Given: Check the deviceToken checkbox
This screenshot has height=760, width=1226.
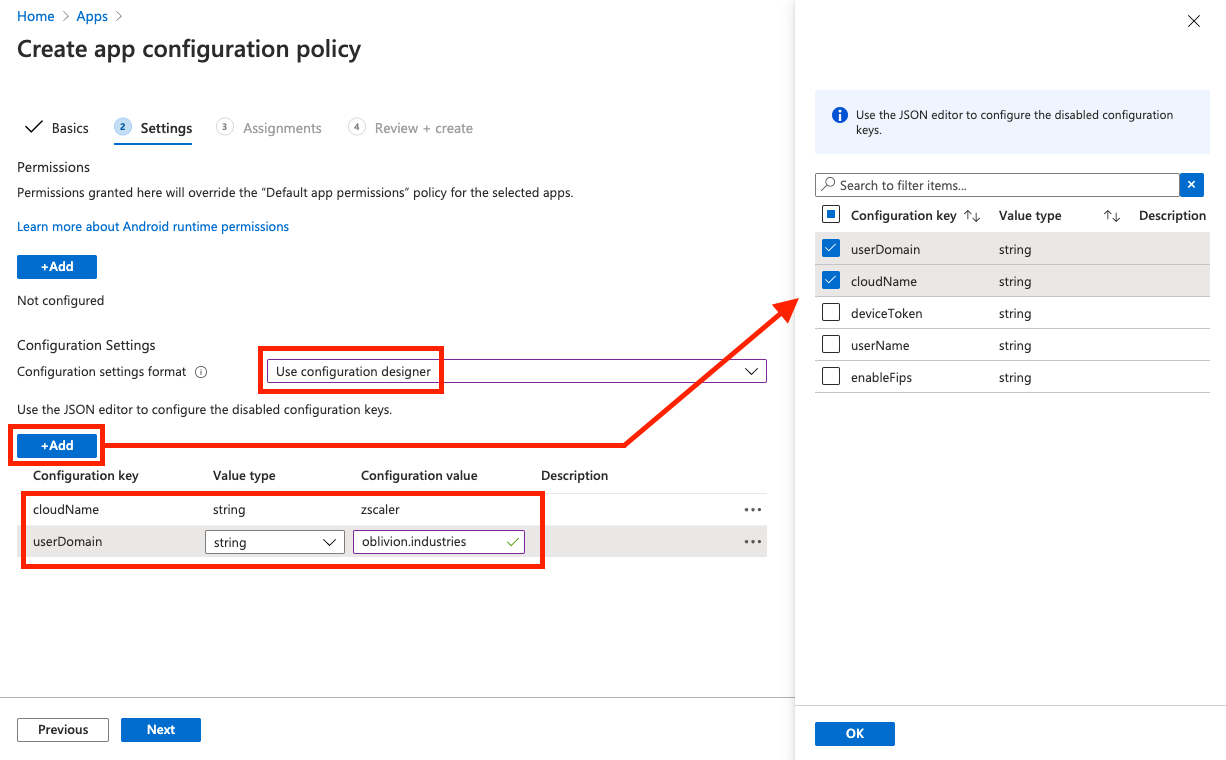Looking at the screenshot, I should (x=831, y=313).
